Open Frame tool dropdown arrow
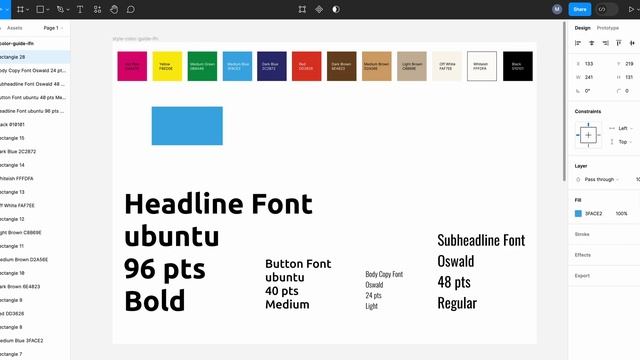This screenshot has width=640, height=360. tap(27, 10)
